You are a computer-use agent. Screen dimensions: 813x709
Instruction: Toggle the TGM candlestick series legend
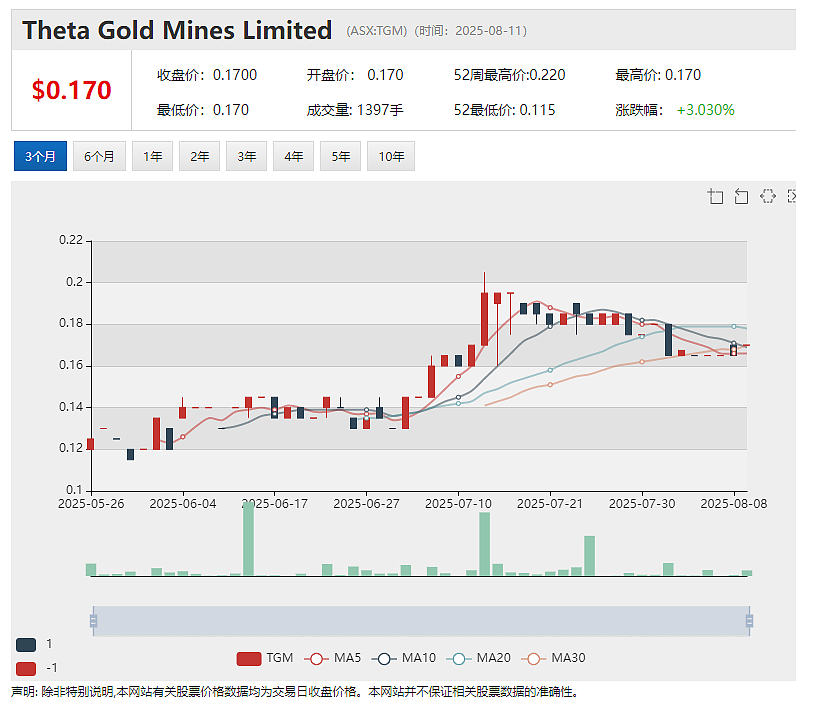pos(264,658)
